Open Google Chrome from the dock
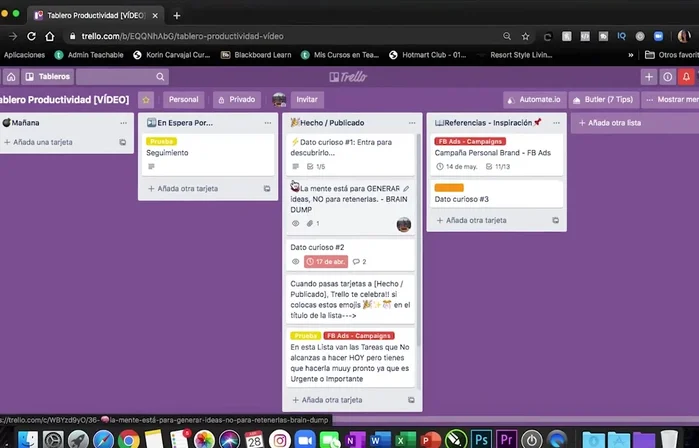Viewport: 699px width, 448px height. (x=128, y=439)
